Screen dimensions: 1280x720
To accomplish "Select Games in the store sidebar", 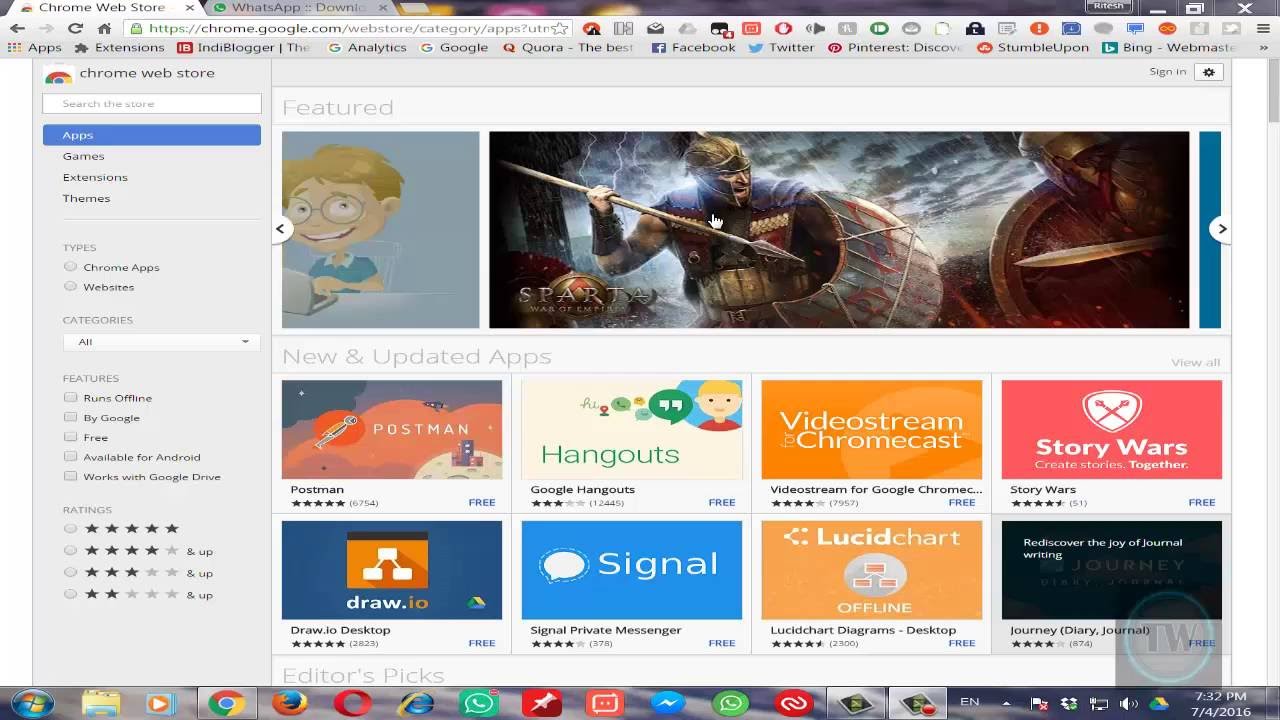I will pos(83,156).
